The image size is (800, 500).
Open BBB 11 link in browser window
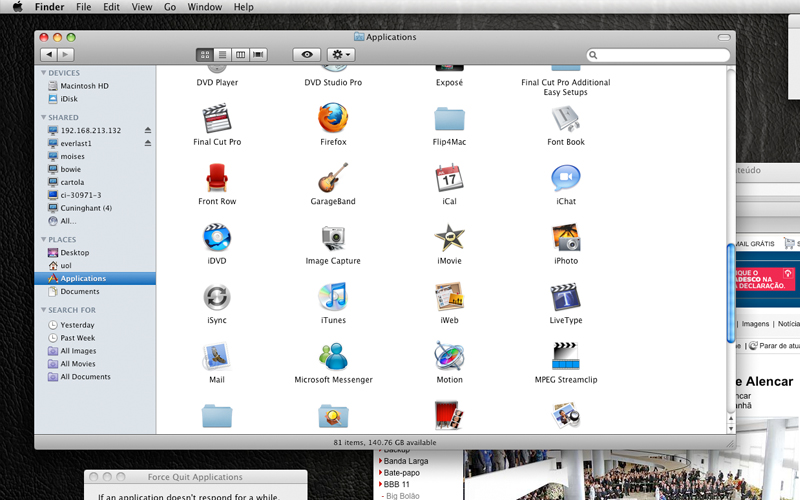point(396,485)
